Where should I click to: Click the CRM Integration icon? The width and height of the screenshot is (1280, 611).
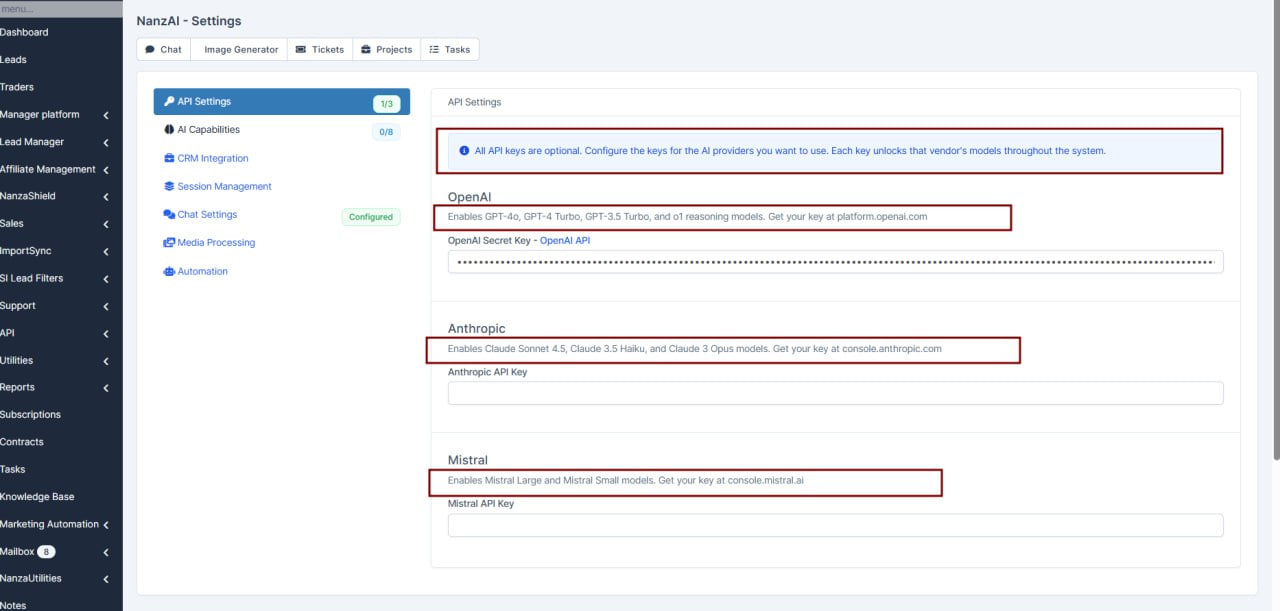coord(169,158)
